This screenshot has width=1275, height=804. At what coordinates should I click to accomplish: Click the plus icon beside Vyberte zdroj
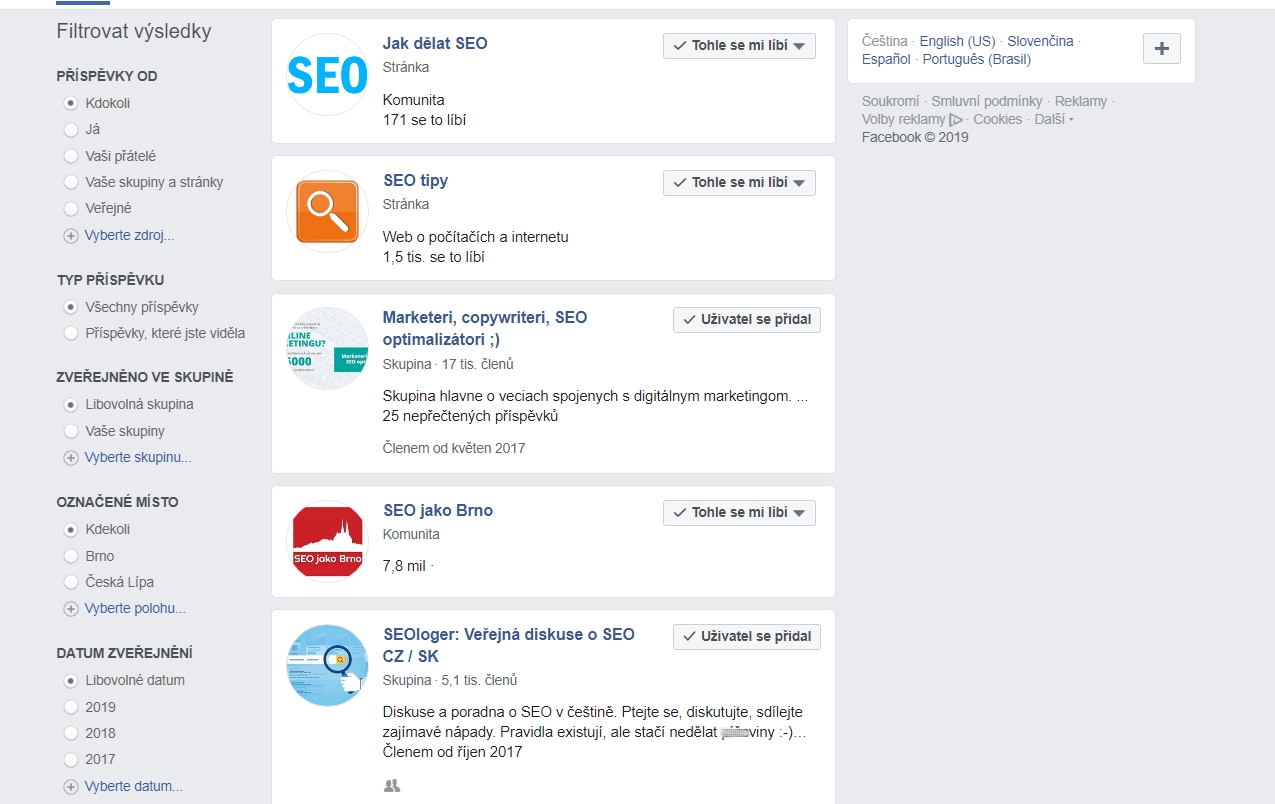(x=71, y=236)
